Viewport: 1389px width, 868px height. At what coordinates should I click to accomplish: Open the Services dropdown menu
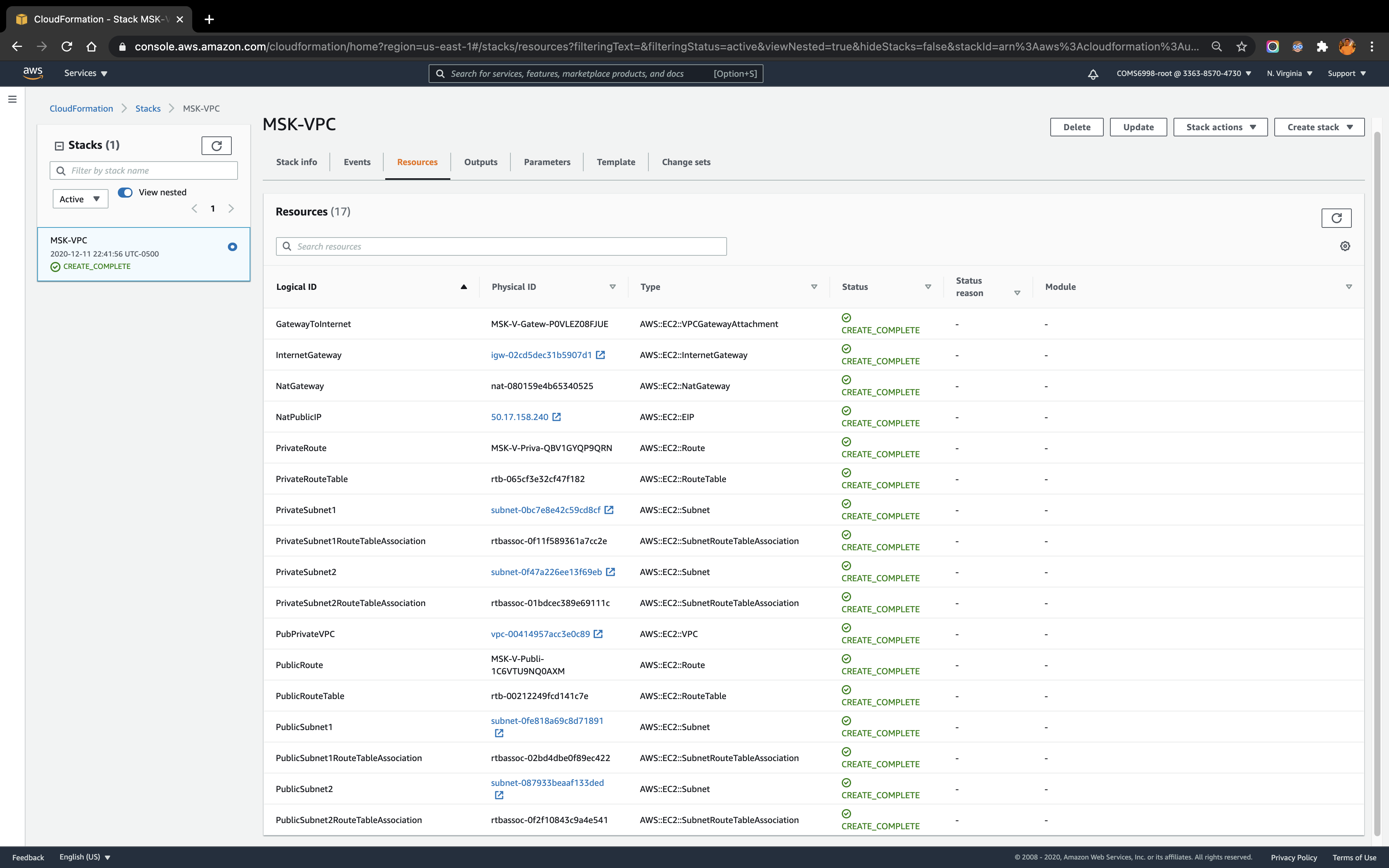(x=86, y=74)
